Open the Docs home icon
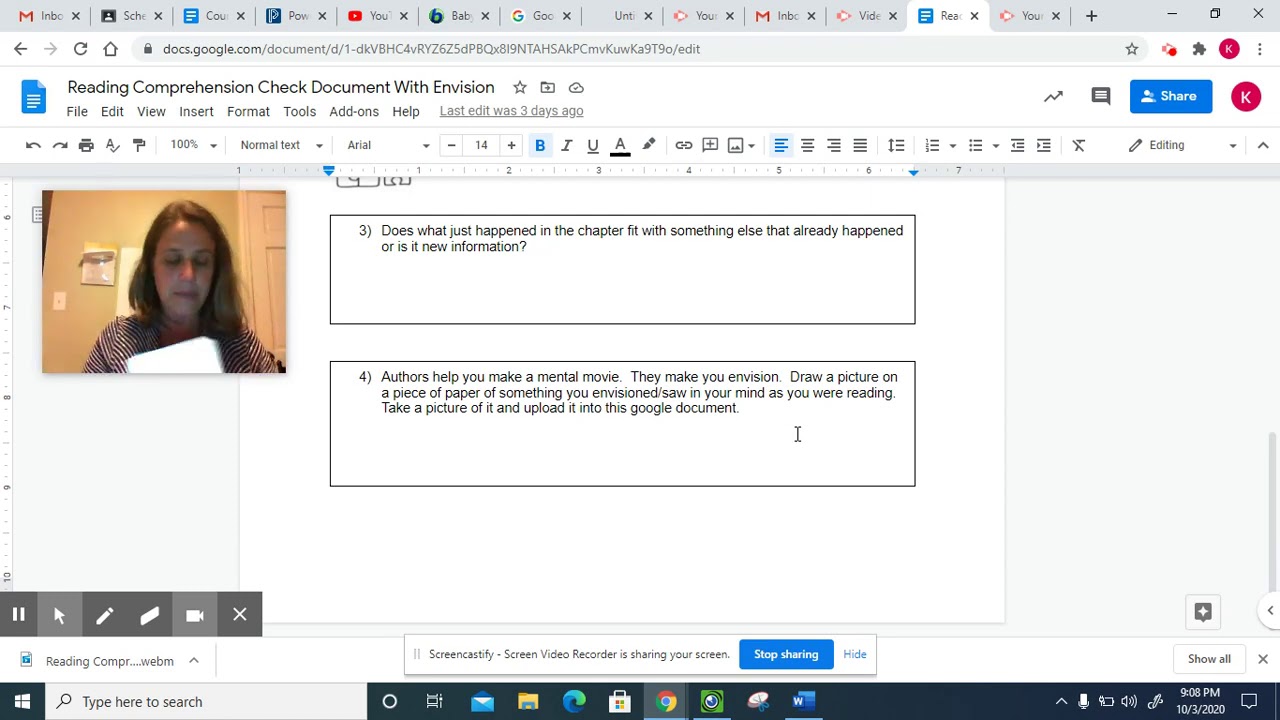1280x720 pixels. coord(34,97)
